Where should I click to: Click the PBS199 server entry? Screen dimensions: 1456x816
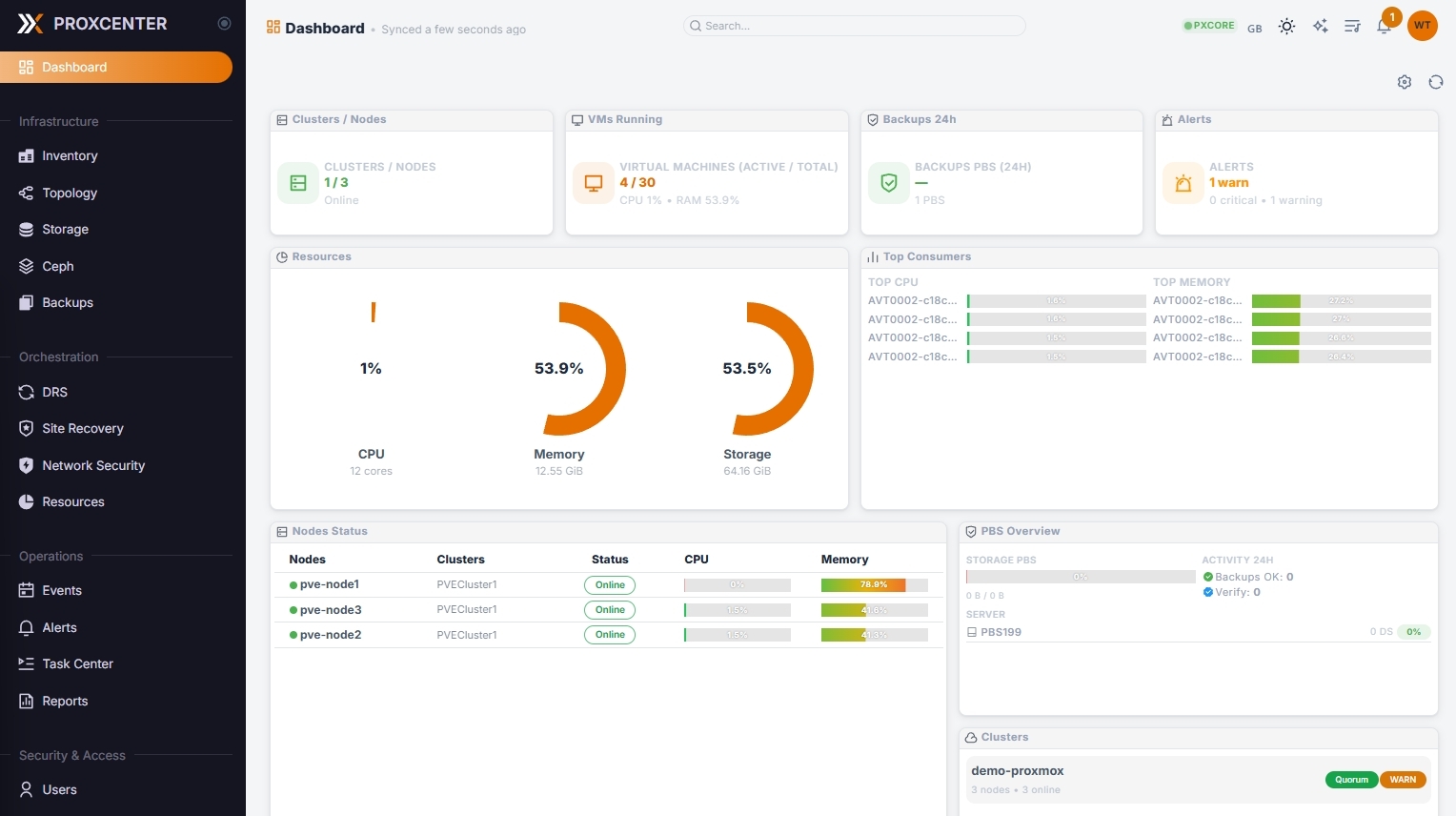click(1001, 632)
